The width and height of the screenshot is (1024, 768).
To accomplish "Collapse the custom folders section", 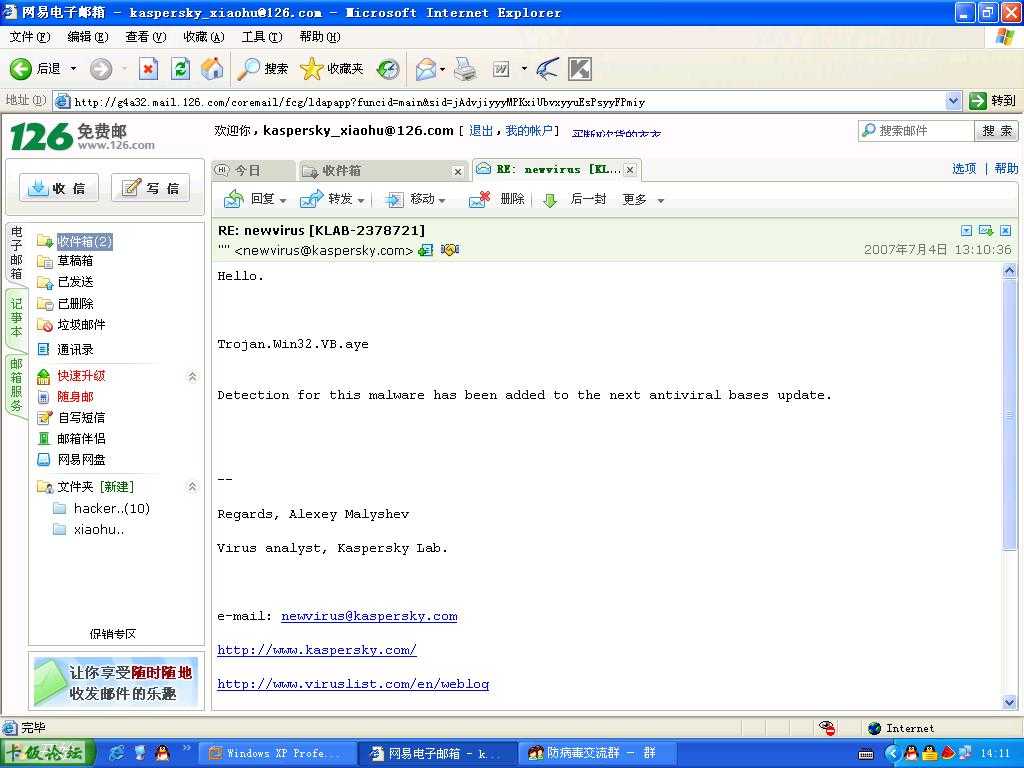I will point(192,487).
